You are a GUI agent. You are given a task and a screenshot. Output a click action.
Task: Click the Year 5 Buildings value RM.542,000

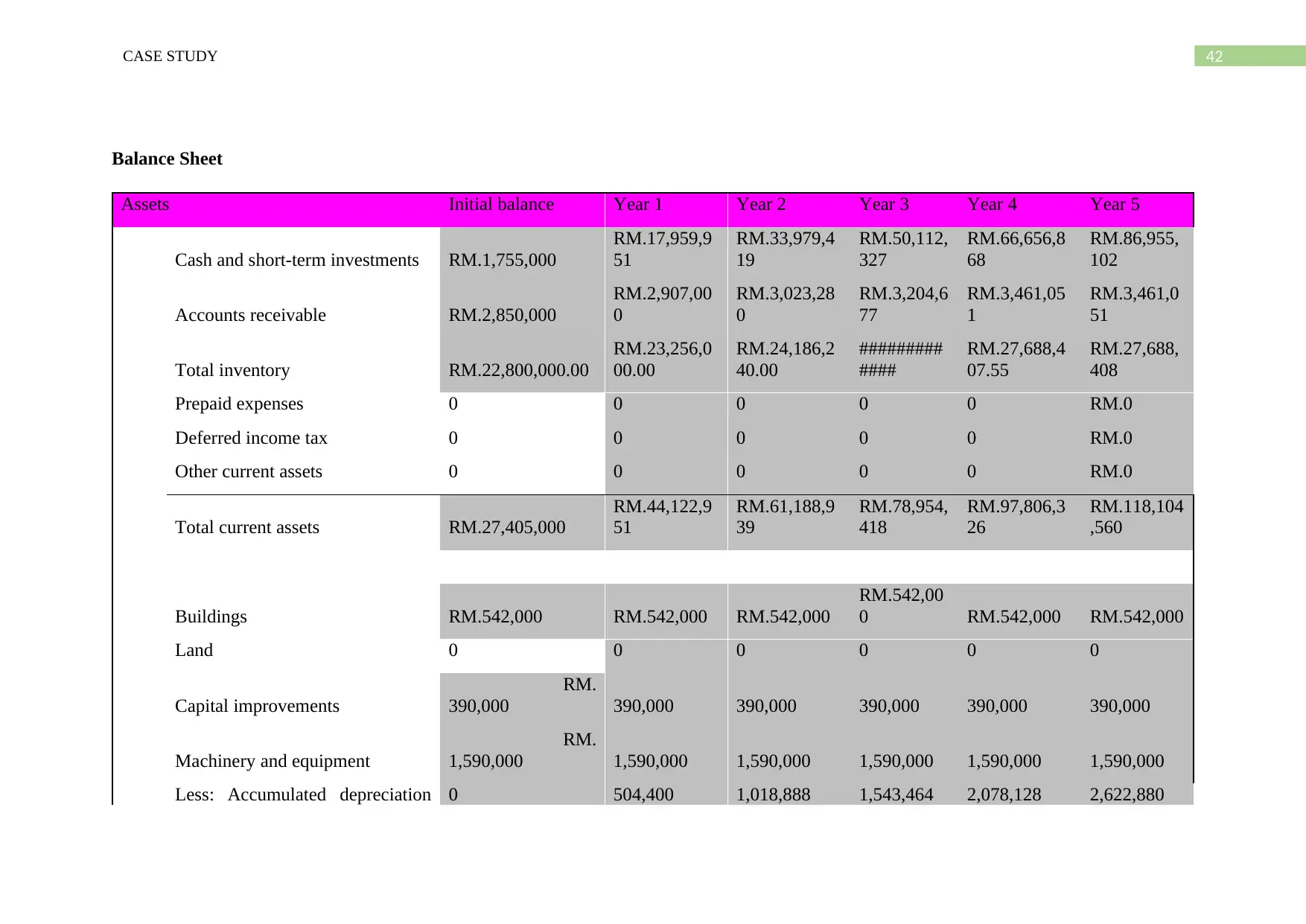[1137, 616]
